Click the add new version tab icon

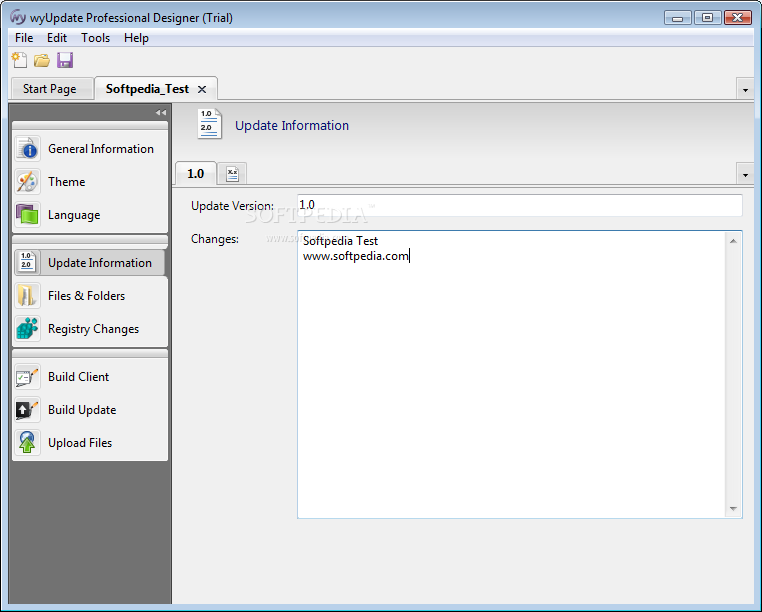point(232,174)
